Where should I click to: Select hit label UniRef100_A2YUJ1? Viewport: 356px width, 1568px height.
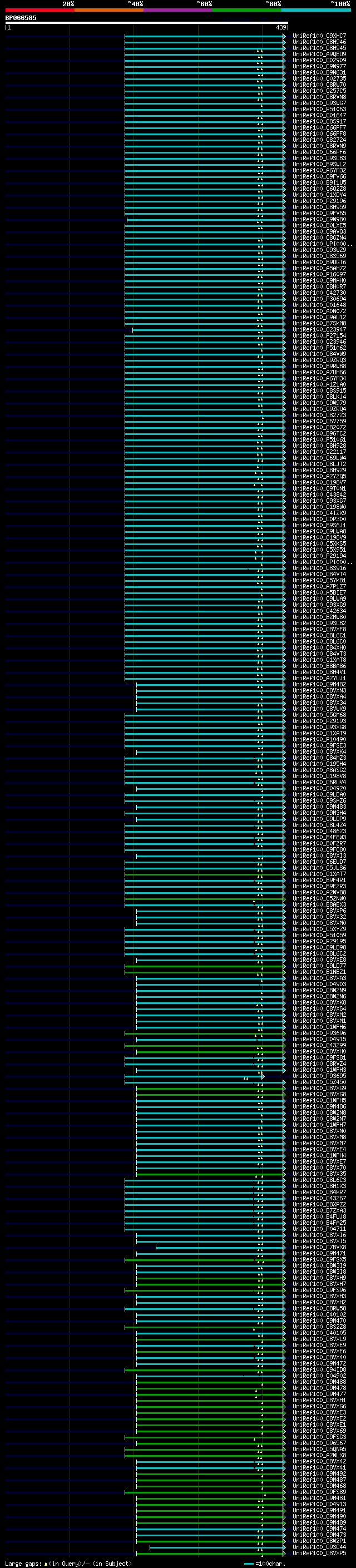319,678
